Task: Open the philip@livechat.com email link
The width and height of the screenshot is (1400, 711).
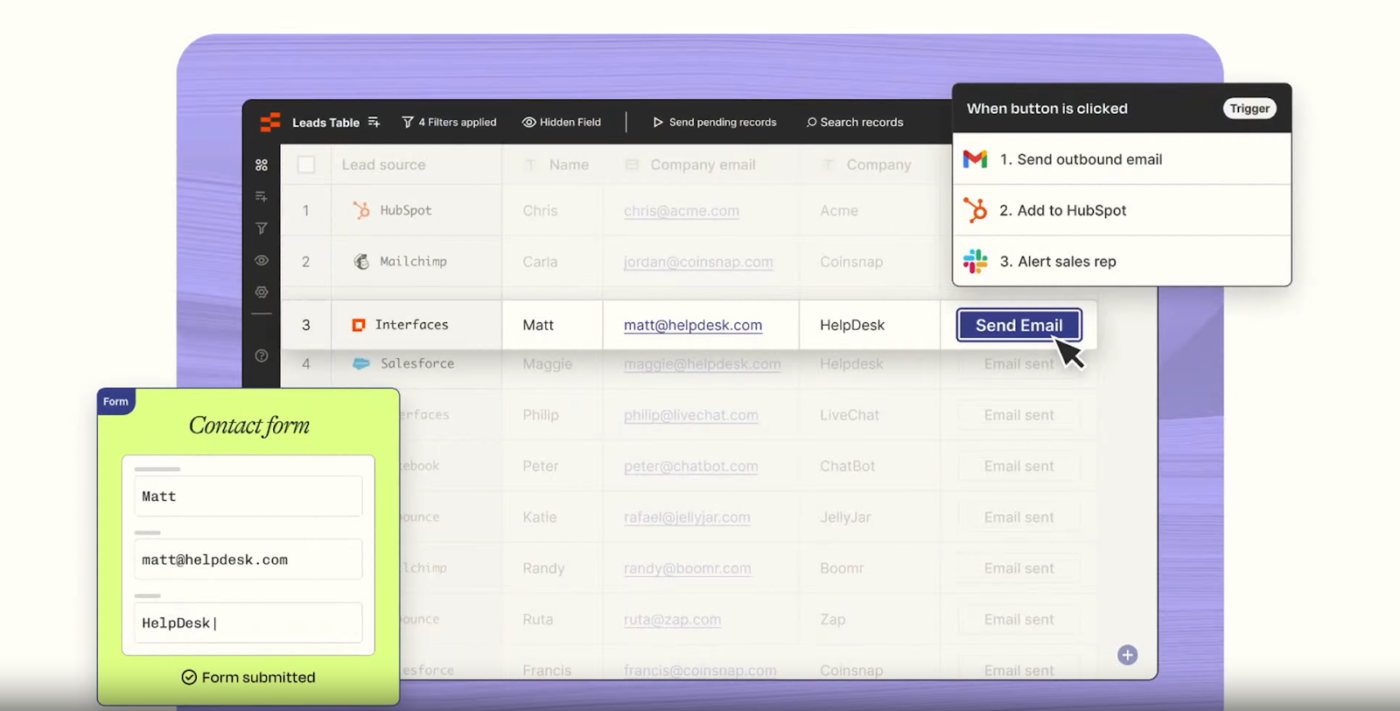Action: [x=691, y=415]
